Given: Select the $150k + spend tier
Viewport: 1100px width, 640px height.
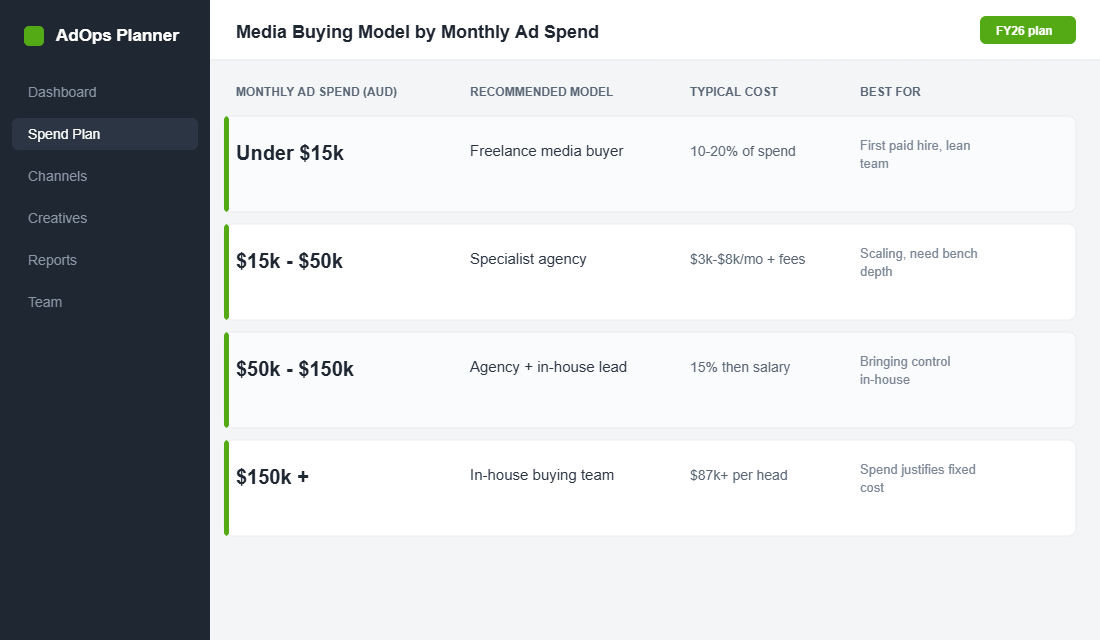Looking at the screenshot, I should point(272,477).
